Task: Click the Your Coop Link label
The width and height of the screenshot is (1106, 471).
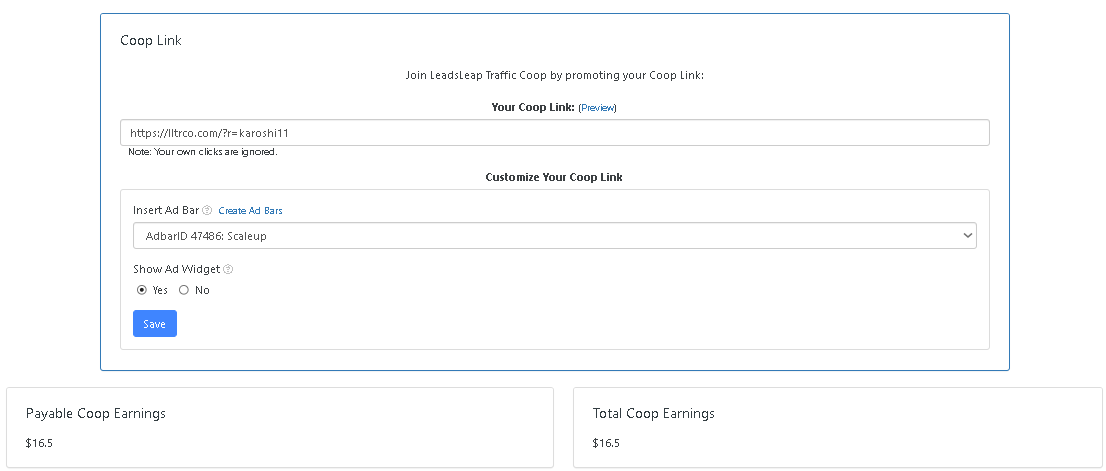Action: (x=533, y=107)
